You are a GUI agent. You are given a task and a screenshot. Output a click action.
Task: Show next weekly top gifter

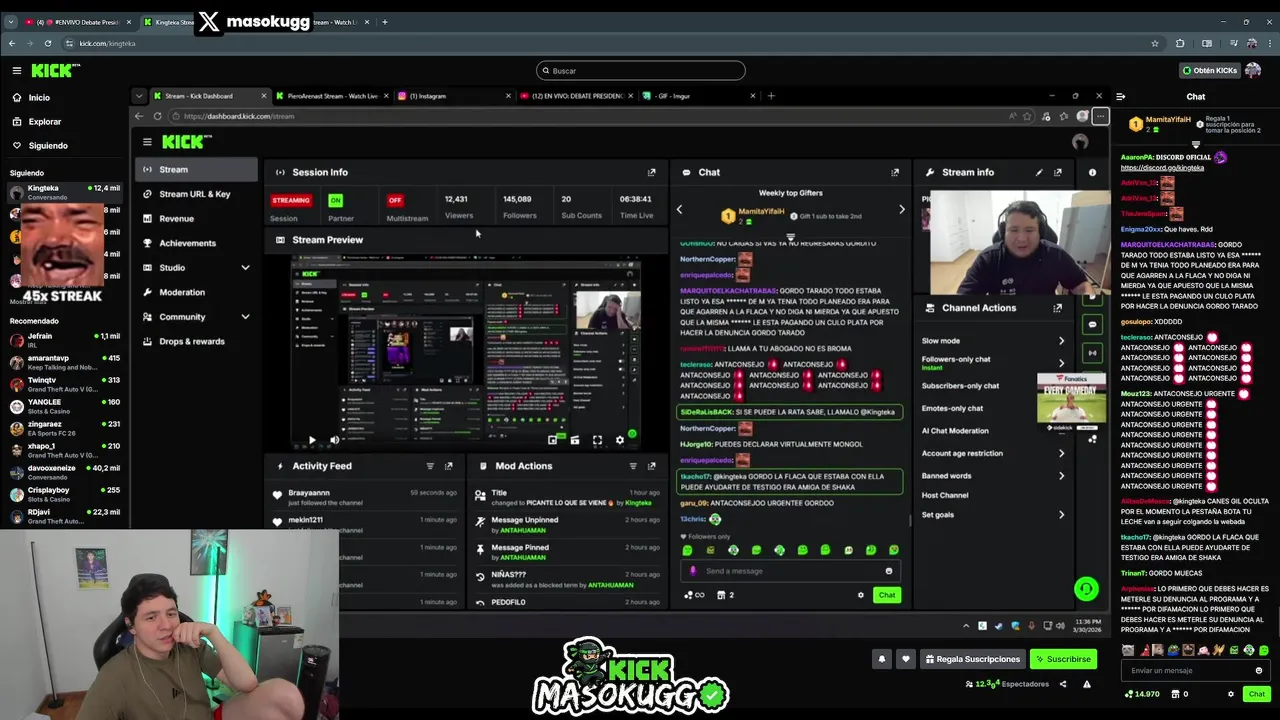pyautogui.click(x=901, y=210)
